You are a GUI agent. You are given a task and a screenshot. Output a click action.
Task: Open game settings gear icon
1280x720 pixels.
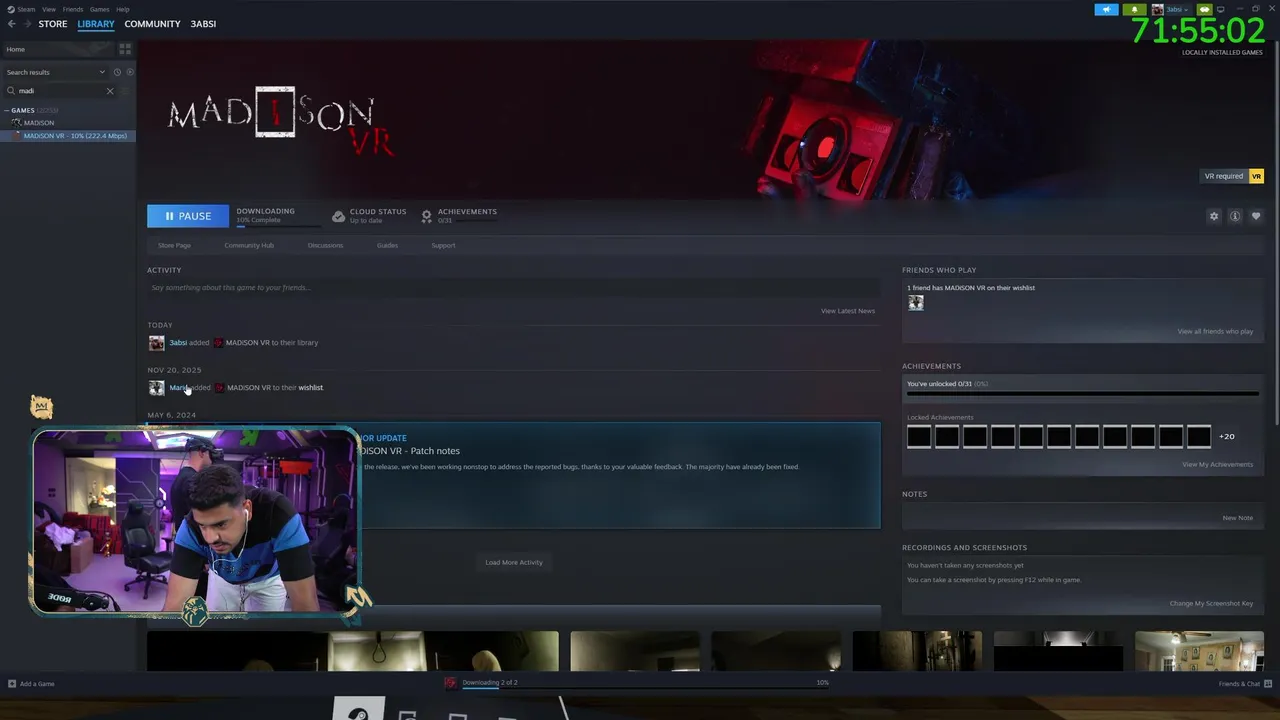[1214, 216]
